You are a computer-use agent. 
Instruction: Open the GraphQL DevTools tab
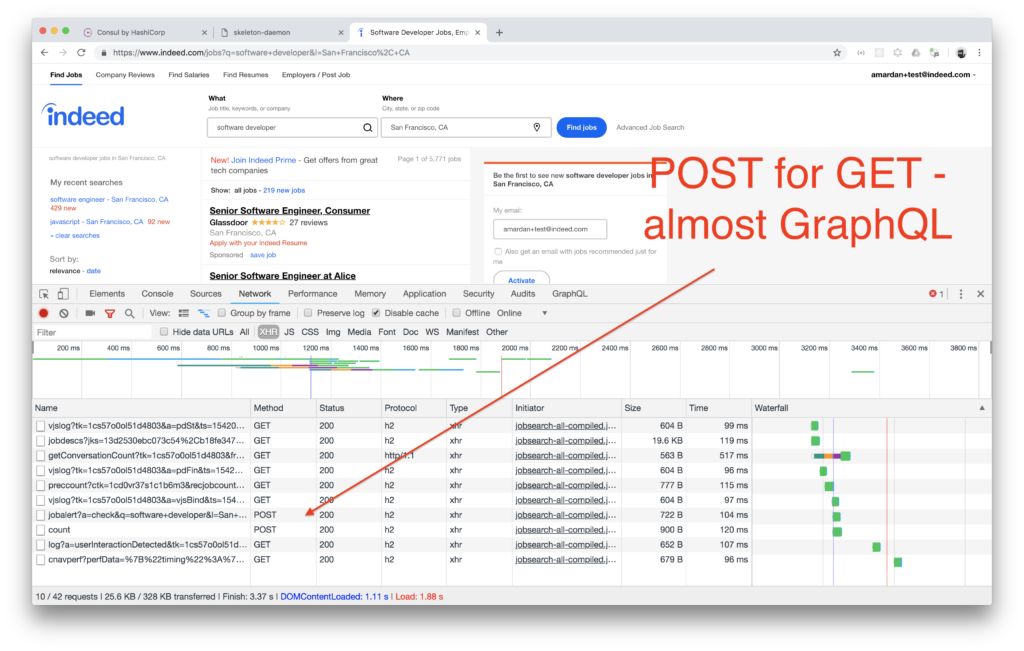(x=569, y=294)
